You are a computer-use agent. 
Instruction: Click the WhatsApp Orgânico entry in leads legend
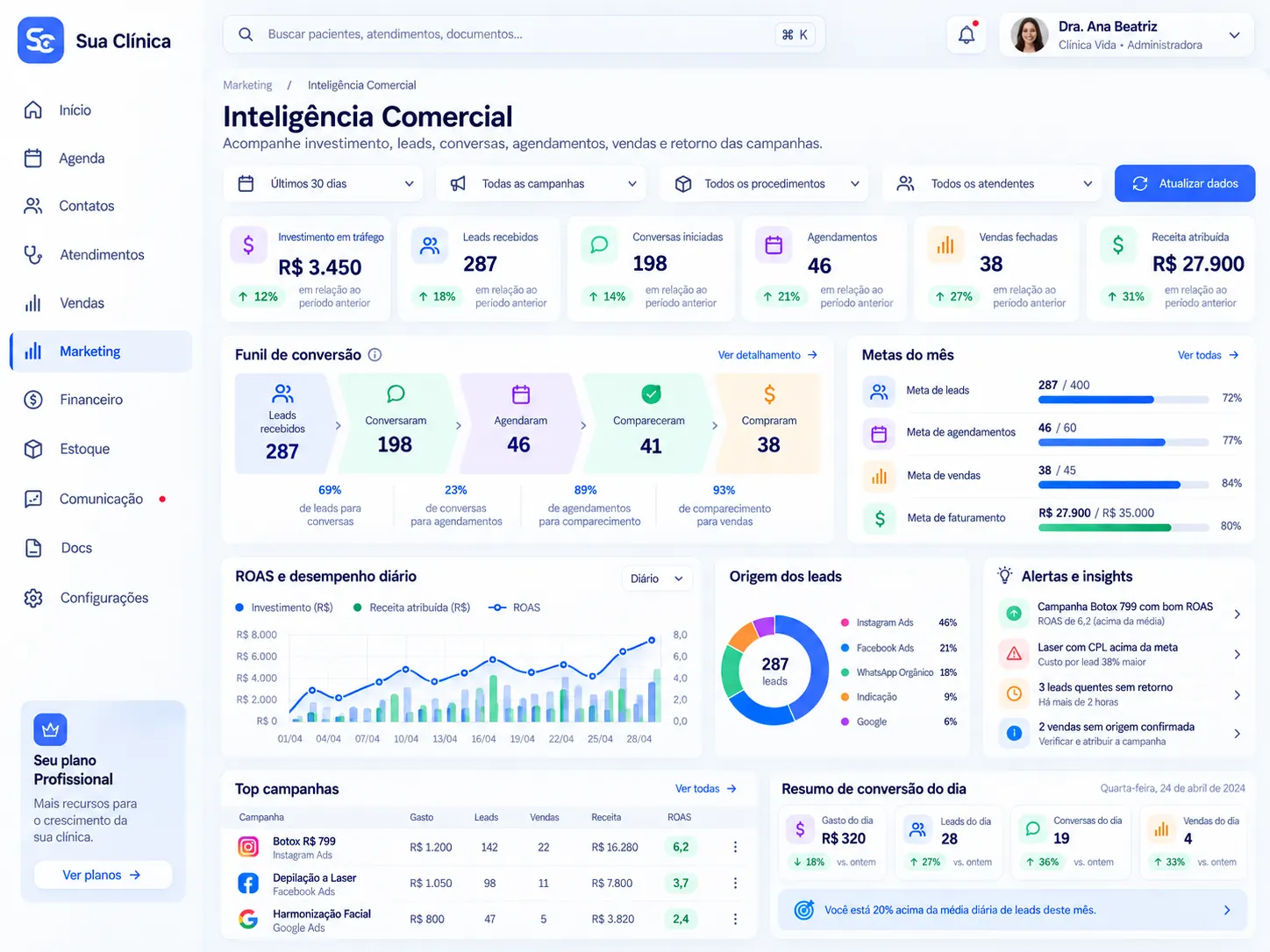(x=899, y=672)
